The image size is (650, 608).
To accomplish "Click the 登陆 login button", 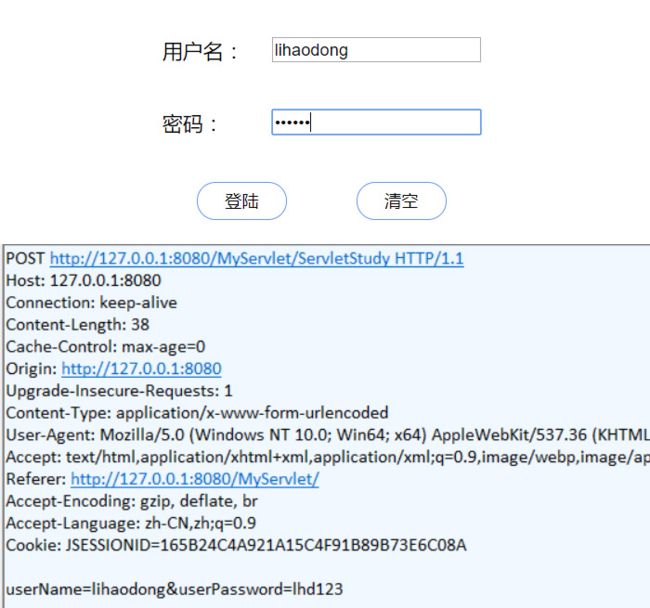I will pyautogui.click(x=242, y=201).
